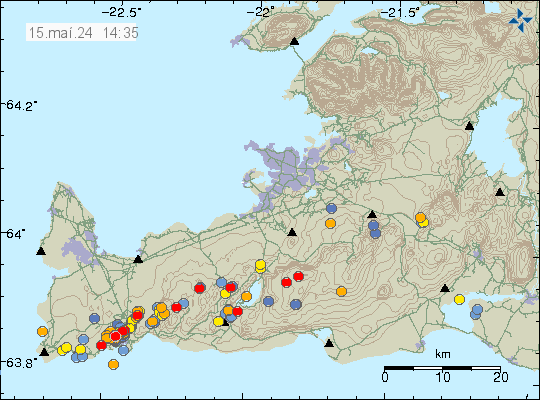Click the orange dot overlapping a yellow dot in the northeast
Screen dimensions: 540x400
coord(420,218)
